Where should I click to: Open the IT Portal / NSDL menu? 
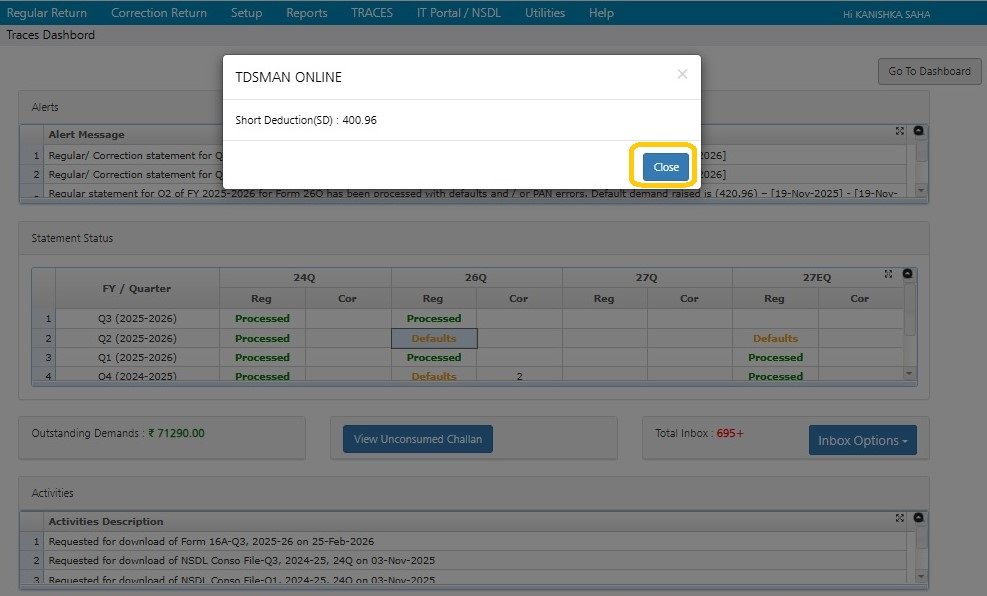coord(458,12)
